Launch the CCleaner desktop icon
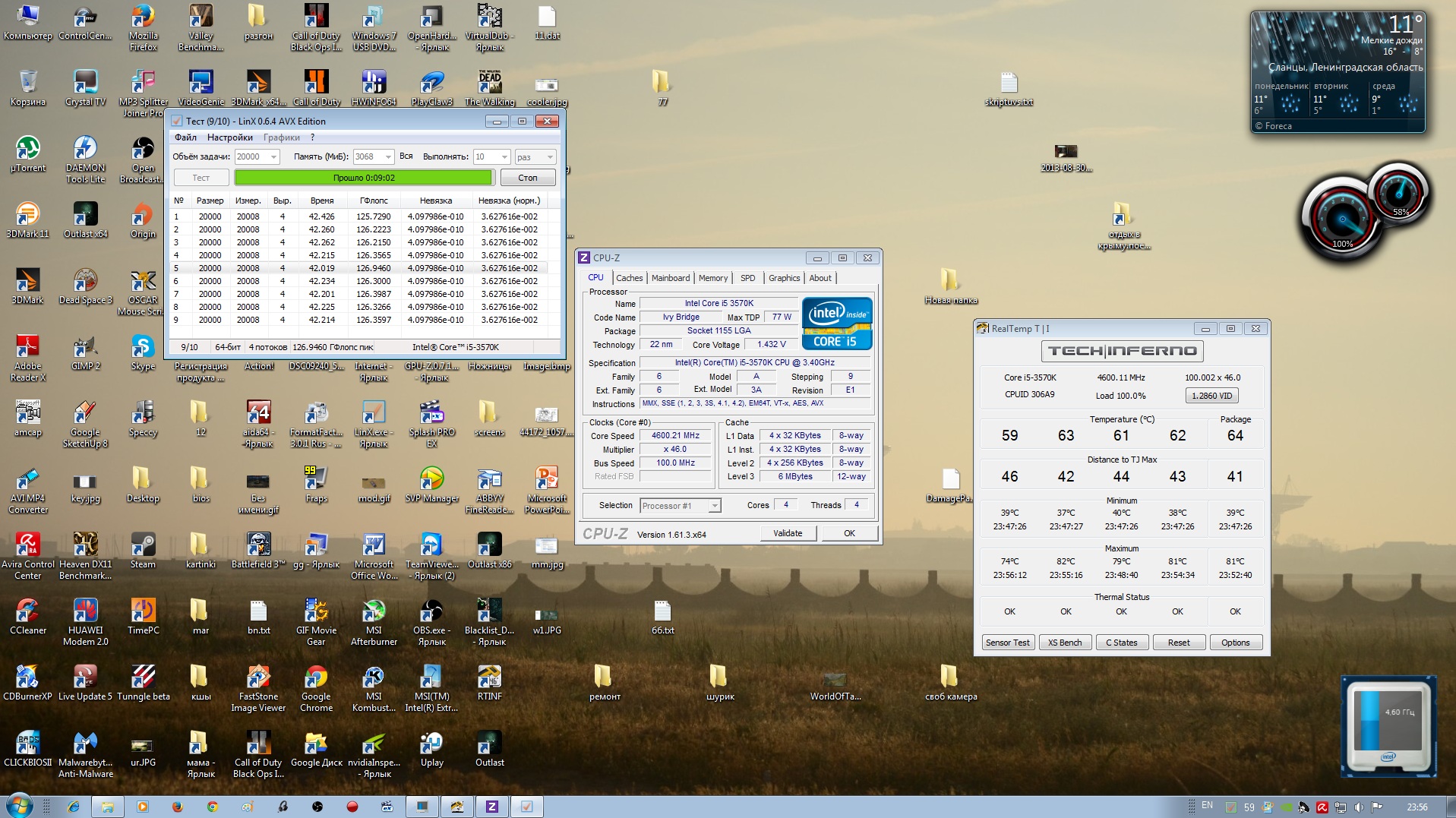Screen dimensions: 1456x818 pyautogui.click(x=27, y=611)
